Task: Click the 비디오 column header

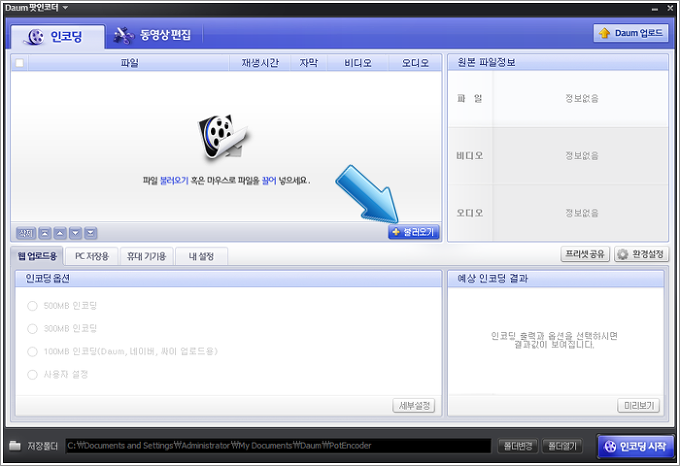Action: (358, 63)
